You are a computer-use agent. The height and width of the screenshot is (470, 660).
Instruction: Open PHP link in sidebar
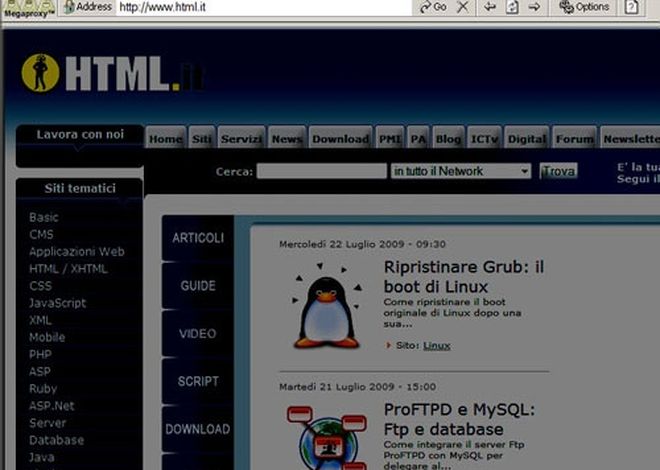coord(40,354)
